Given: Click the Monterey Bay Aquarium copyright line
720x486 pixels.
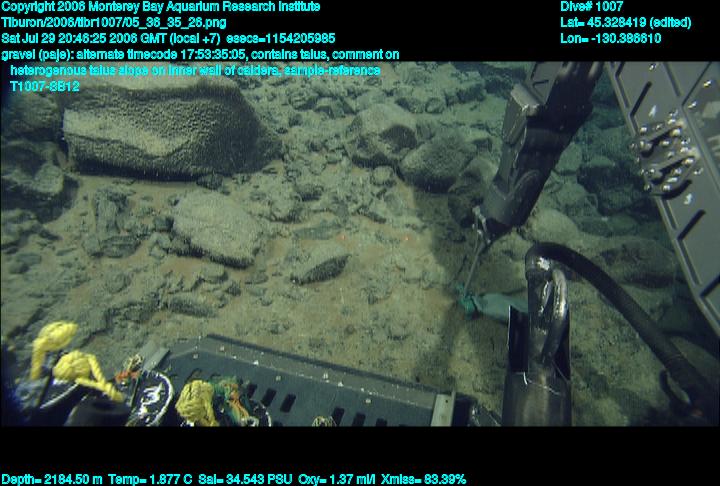Looking at the screenshot, I should click(x=161, y=7).
